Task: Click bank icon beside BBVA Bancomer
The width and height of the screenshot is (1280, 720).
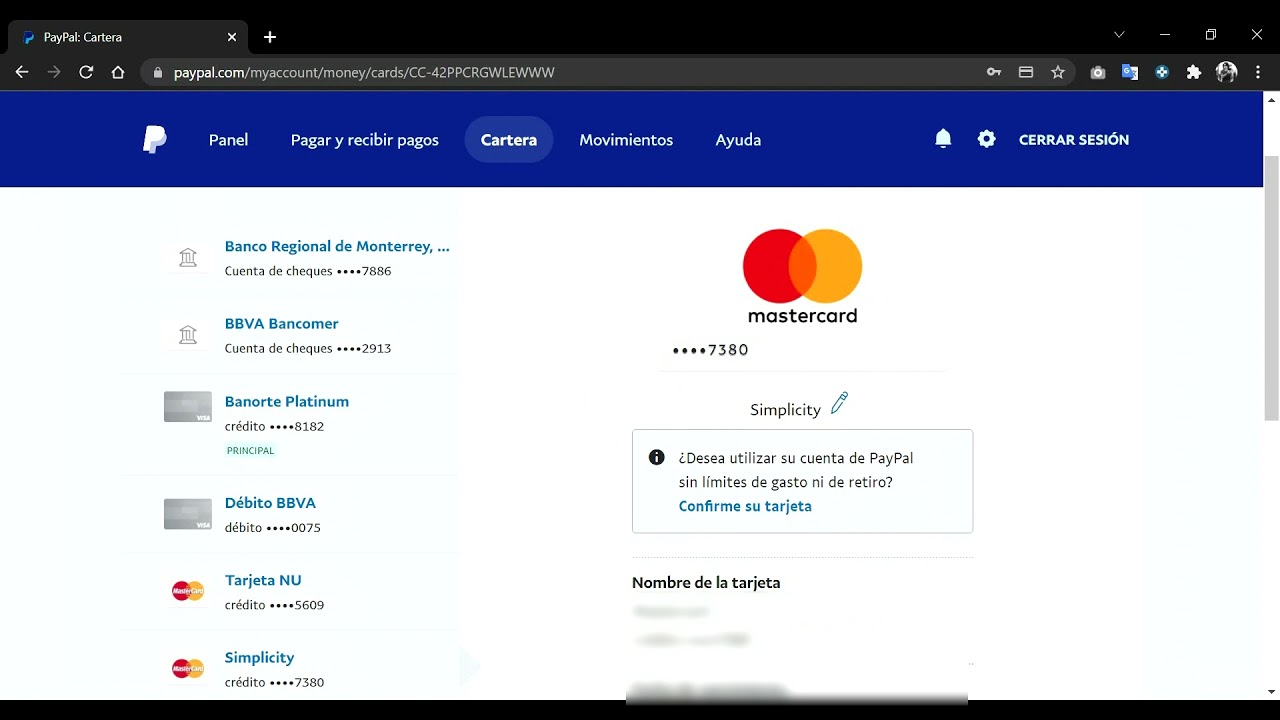Action: pos(188,335)
